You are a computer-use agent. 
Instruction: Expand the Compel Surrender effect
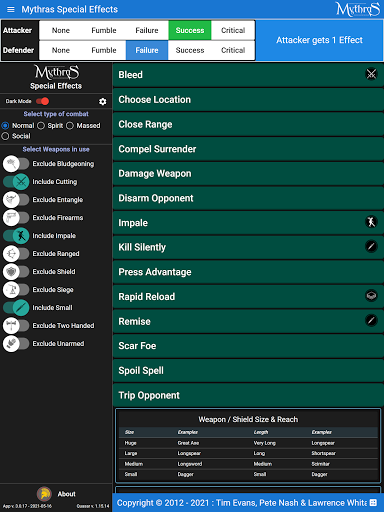248,149
